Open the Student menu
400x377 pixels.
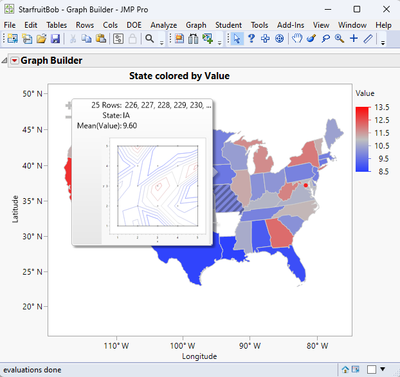click(229, 25)
